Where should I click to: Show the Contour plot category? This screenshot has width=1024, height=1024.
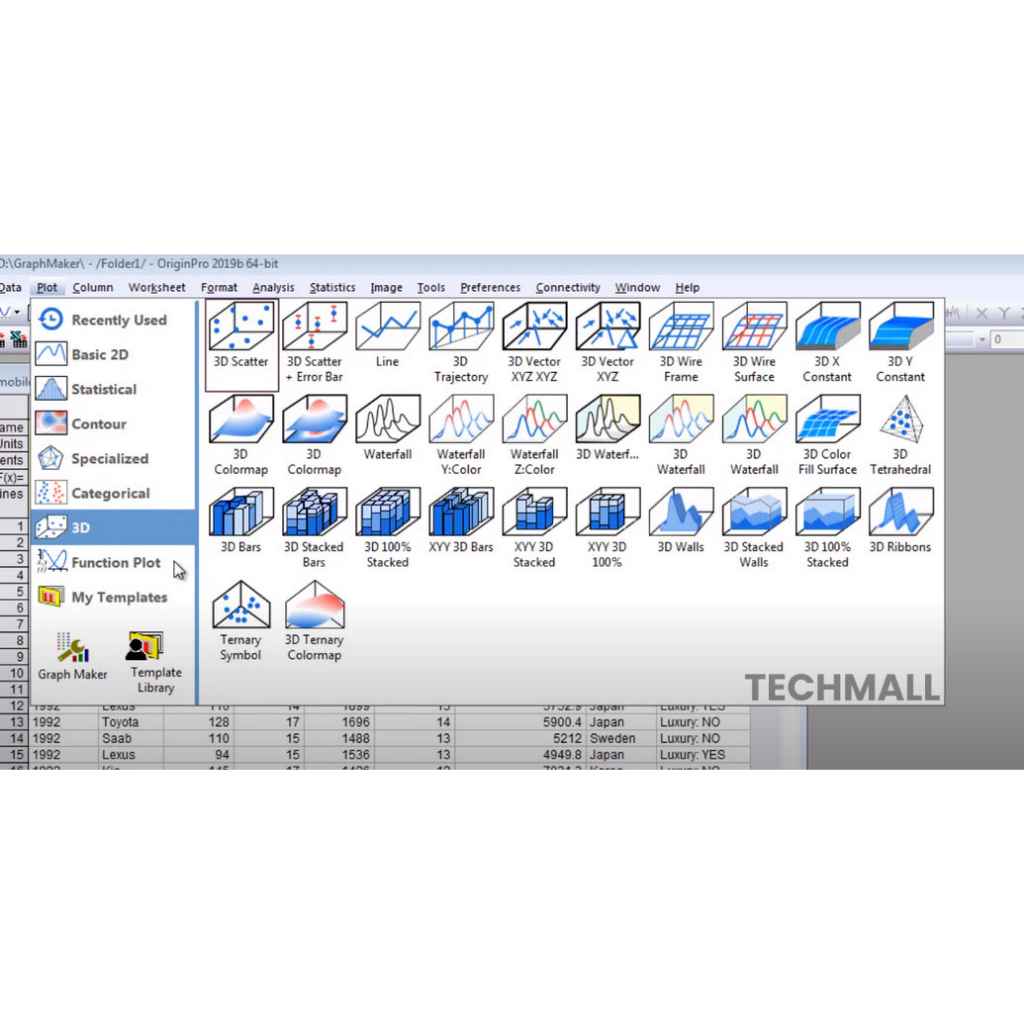pos(98,424)
